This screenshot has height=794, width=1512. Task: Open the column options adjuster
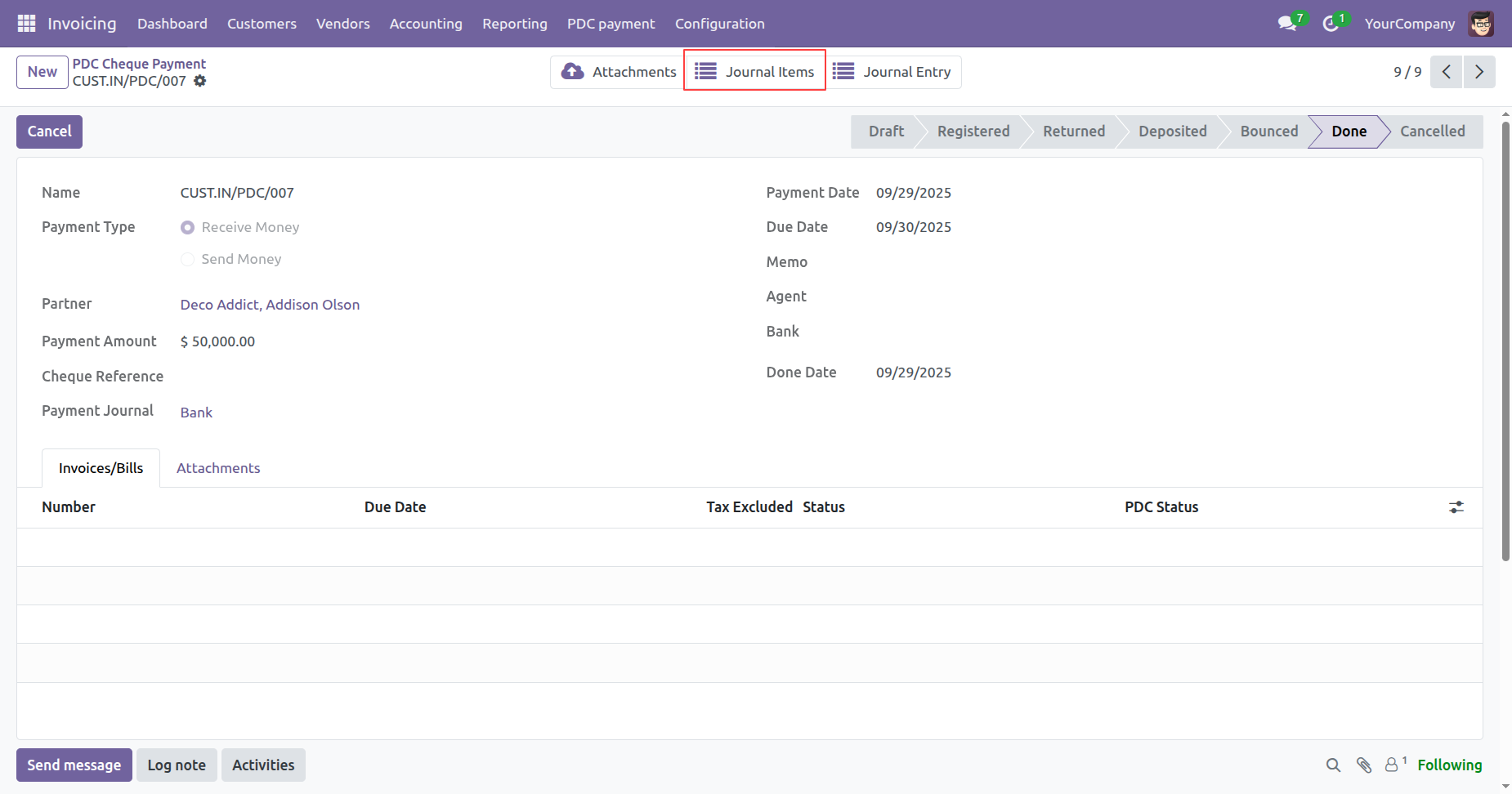tap(1456, 507)
